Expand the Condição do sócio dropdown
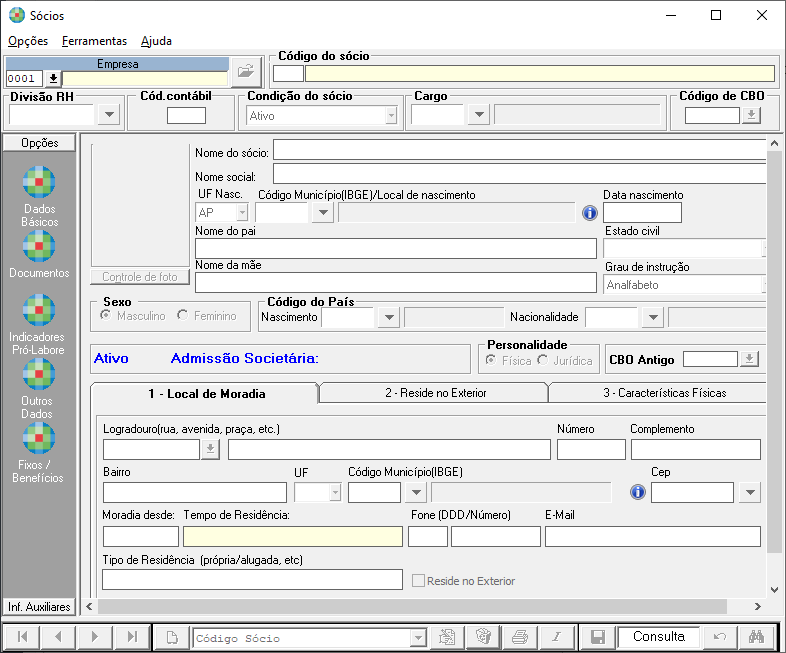786x653 pixels. coord(390,116)
